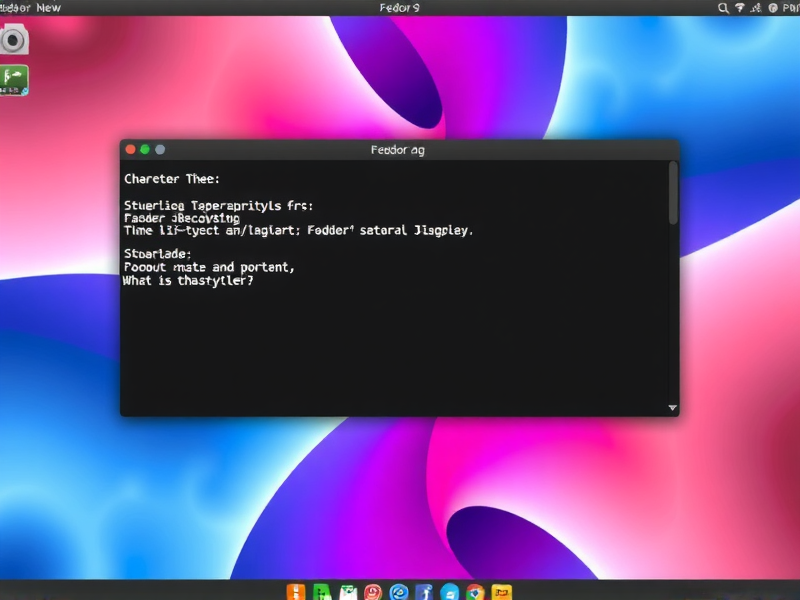Select the Wi-Fi status icon in the top bar
The image size is (800, 600).
click(x=739, y=8)
